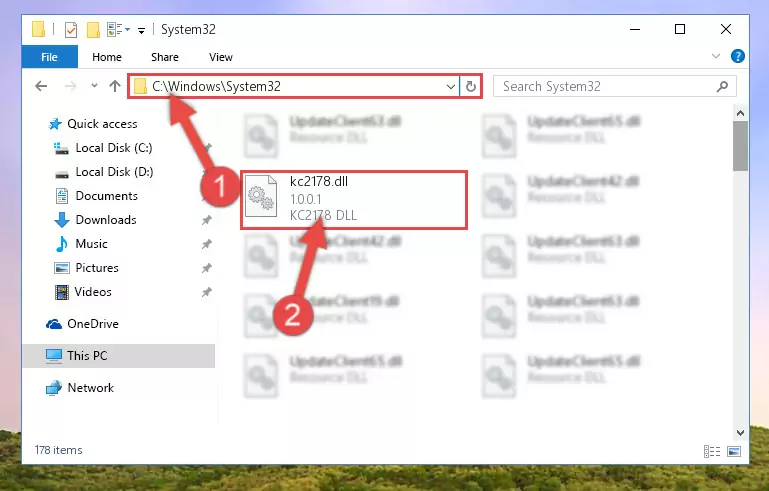Switch to Details view icon

[x=712, y=451]
